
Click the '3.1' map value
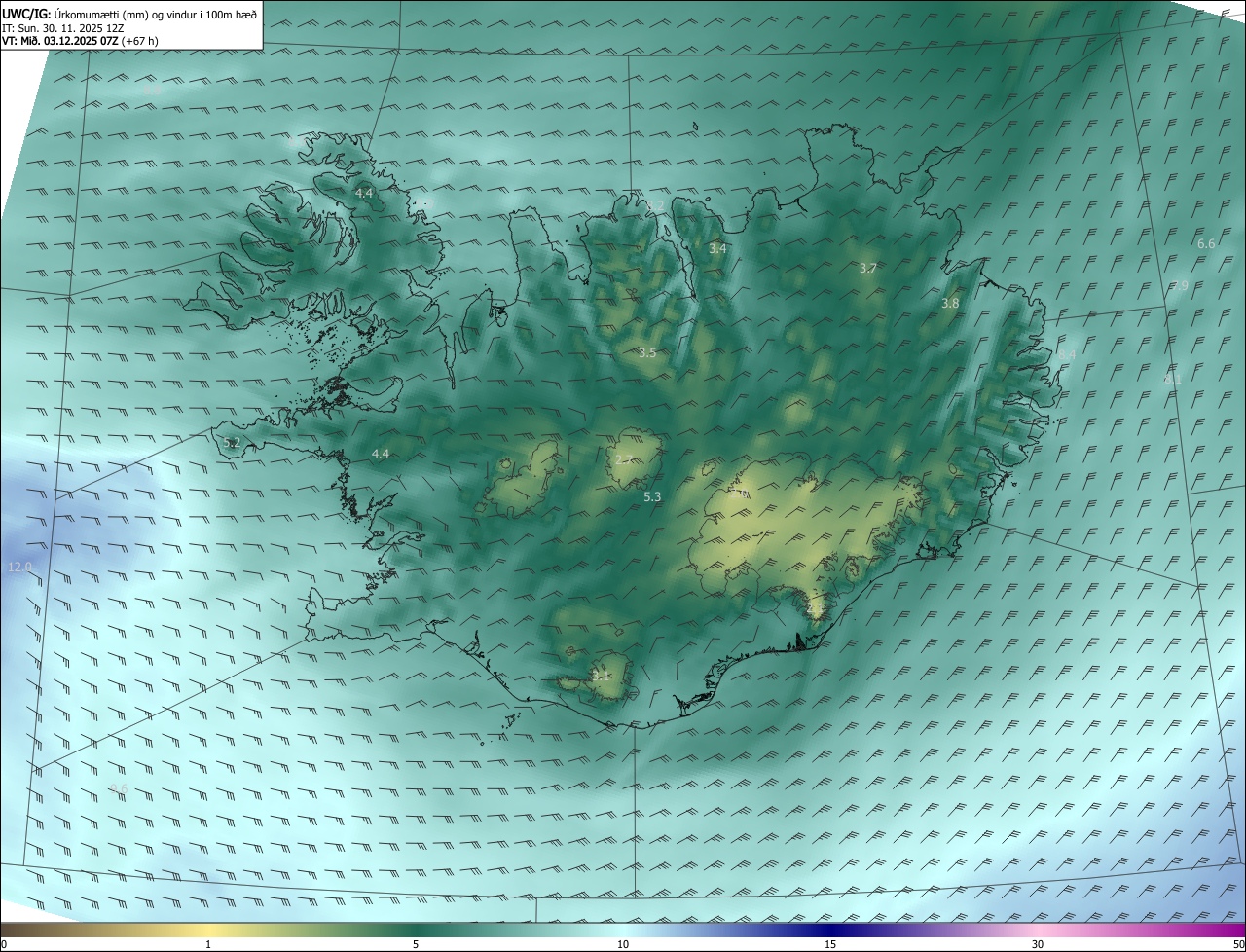(x=601, y=676)
